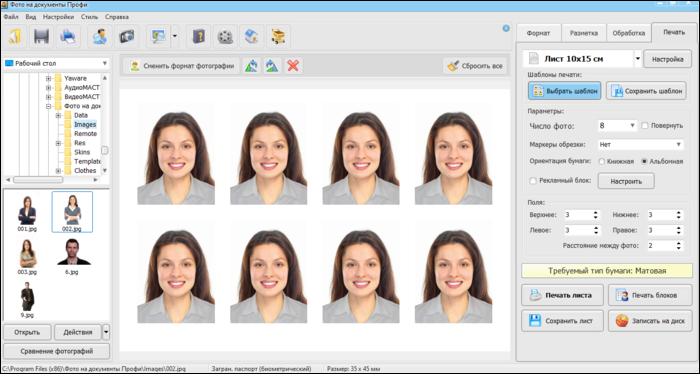Viewport: 700px width, 374px height.
Task: Click the blue printer toolbar icon
Action: pos(68,37)
